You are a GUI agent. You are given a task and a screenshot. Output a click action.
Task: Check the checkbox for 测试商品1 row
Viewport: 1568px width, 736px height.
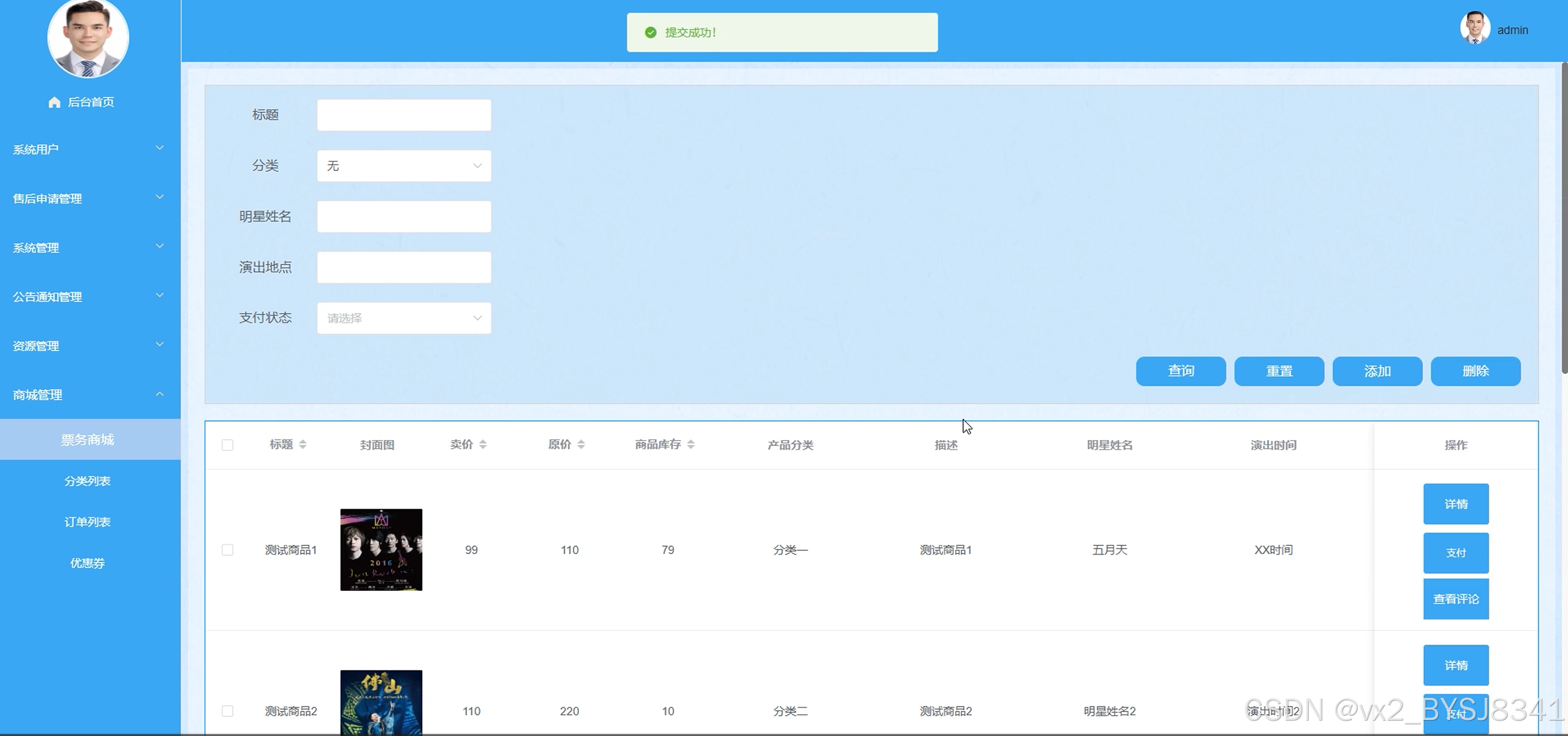[227, 550]
